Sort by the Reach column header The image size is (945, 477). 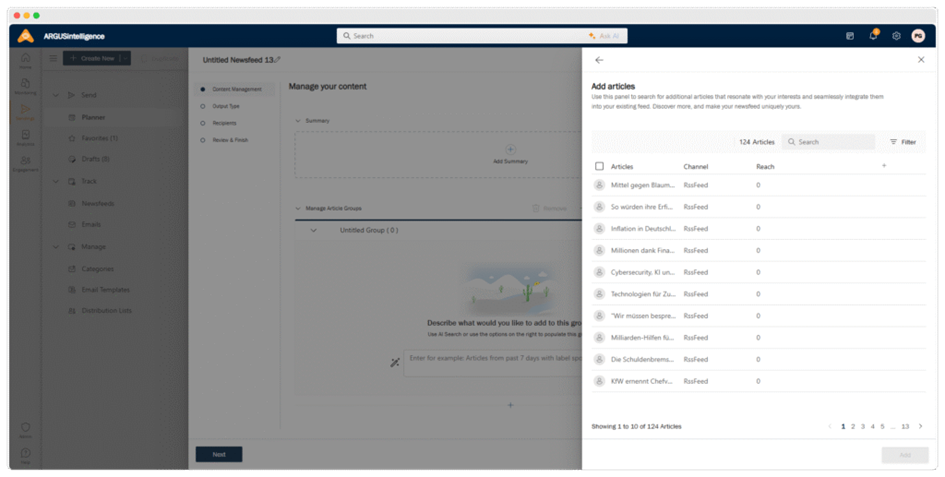click(765, 166)
